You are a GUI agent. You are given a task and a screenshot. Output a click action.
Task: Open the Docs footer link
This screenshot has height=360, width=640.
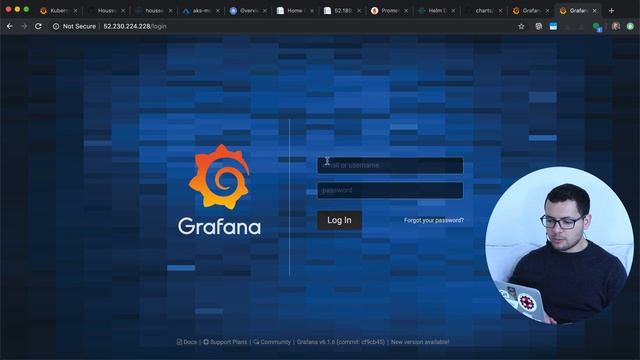(x=187, y=342)
